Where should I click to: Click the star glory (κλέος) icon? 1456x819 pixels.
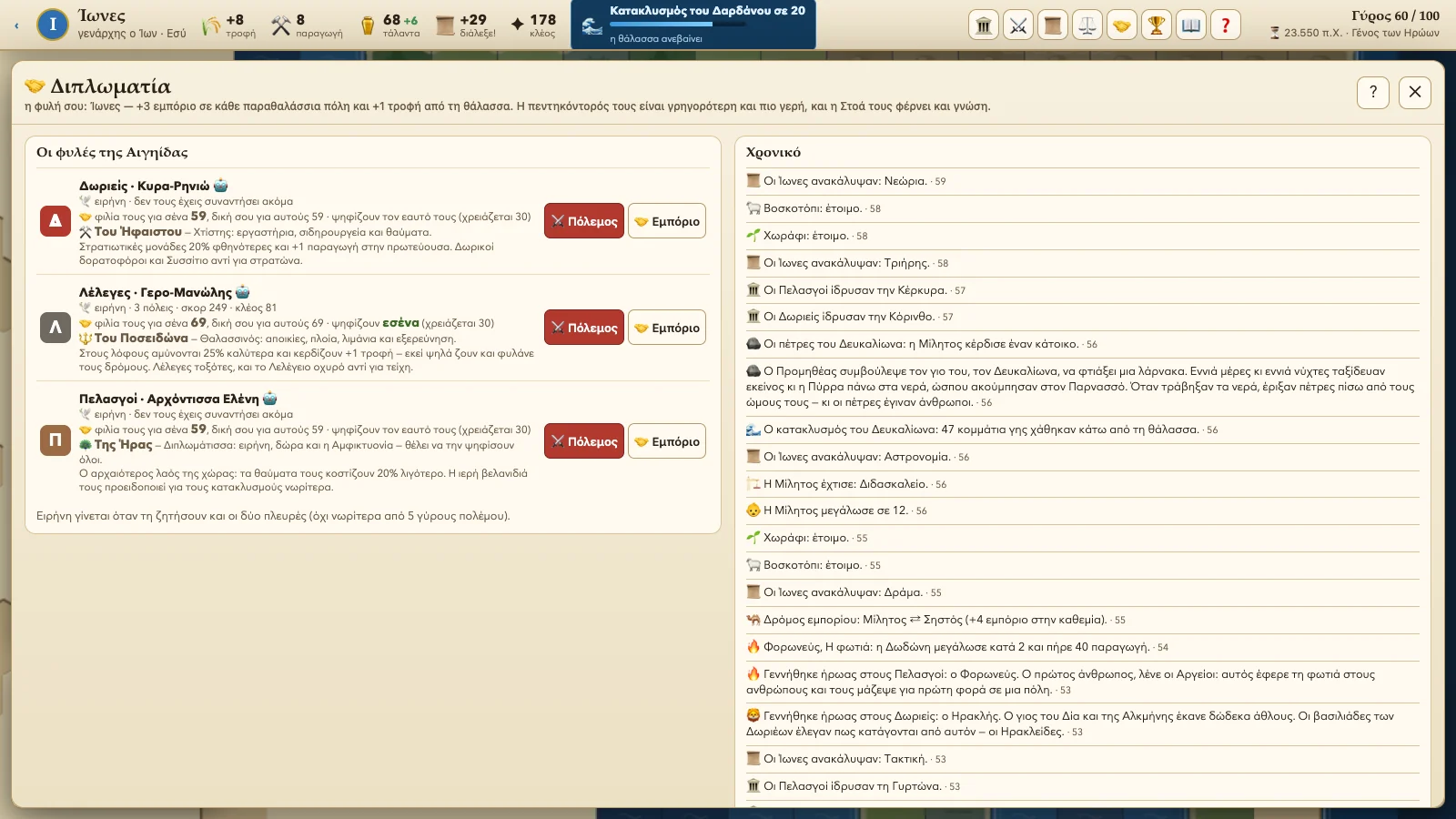[x=518, y=25]
